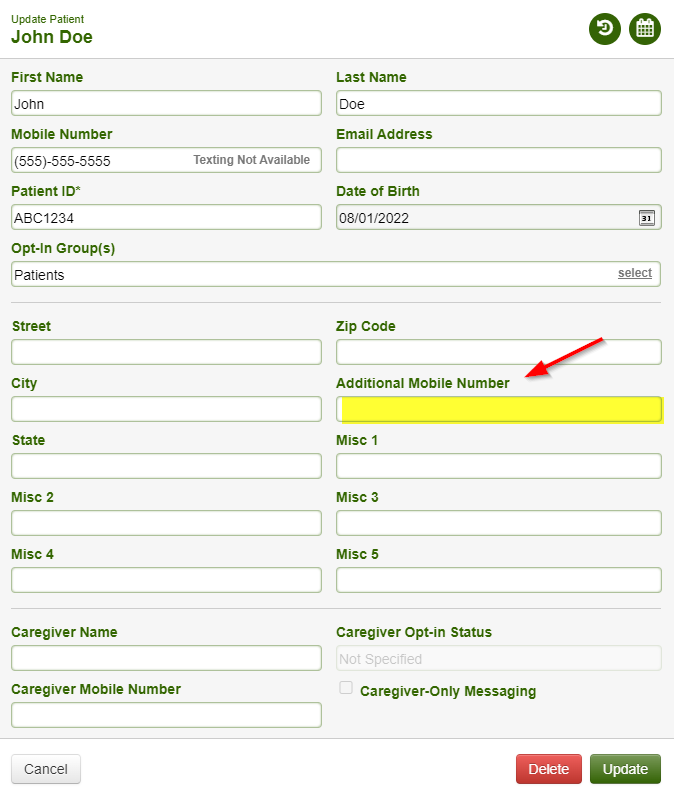Open Date of Birth calendar picker icon
This screenshot has width=674, height=796.
click(x=646, y=218)
